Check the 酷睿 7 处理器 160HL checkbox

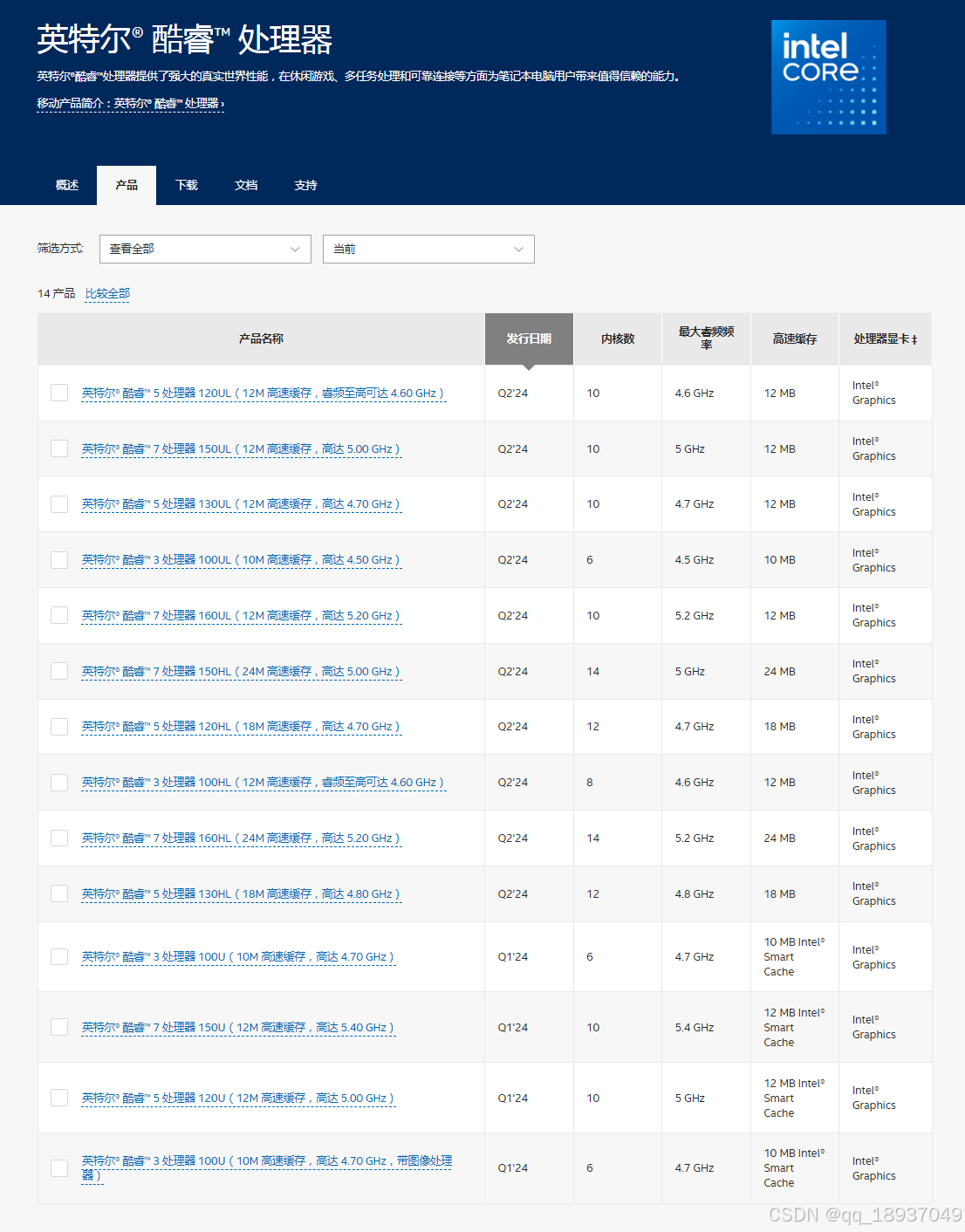point(59,838)
